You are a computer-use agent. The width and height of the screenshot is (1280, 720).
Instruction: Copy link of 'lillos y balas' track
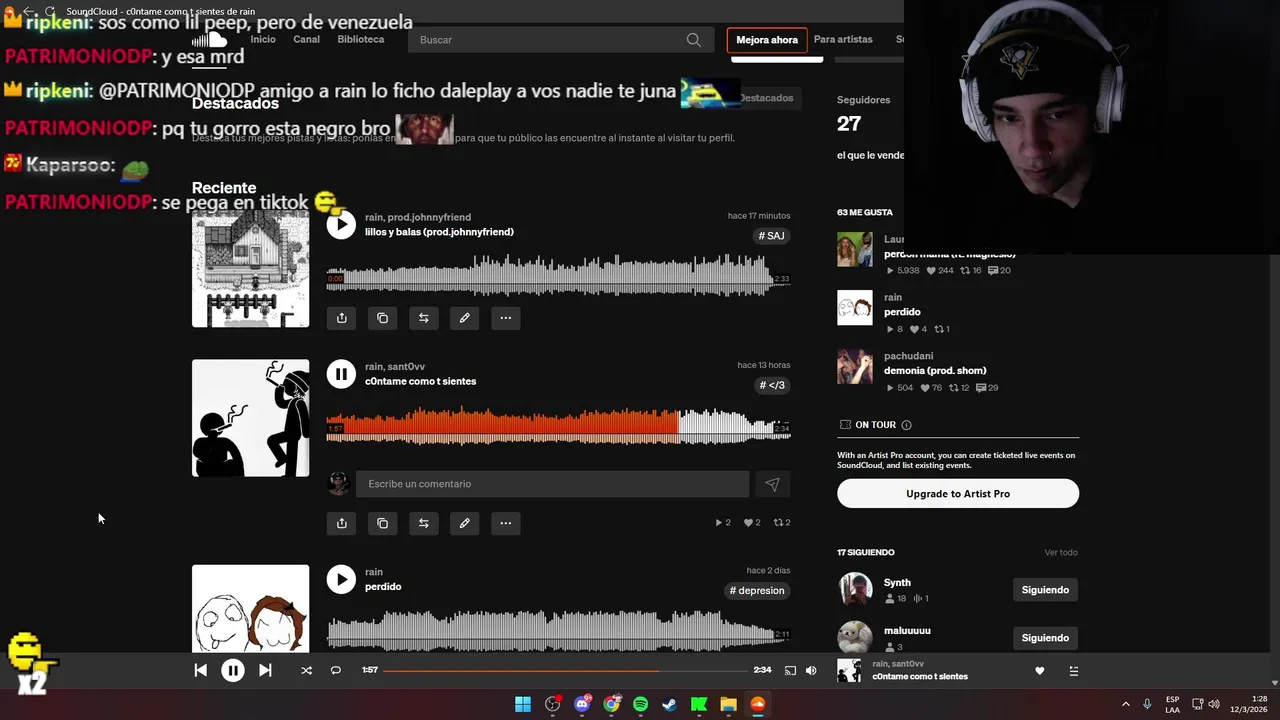point(382,318)
